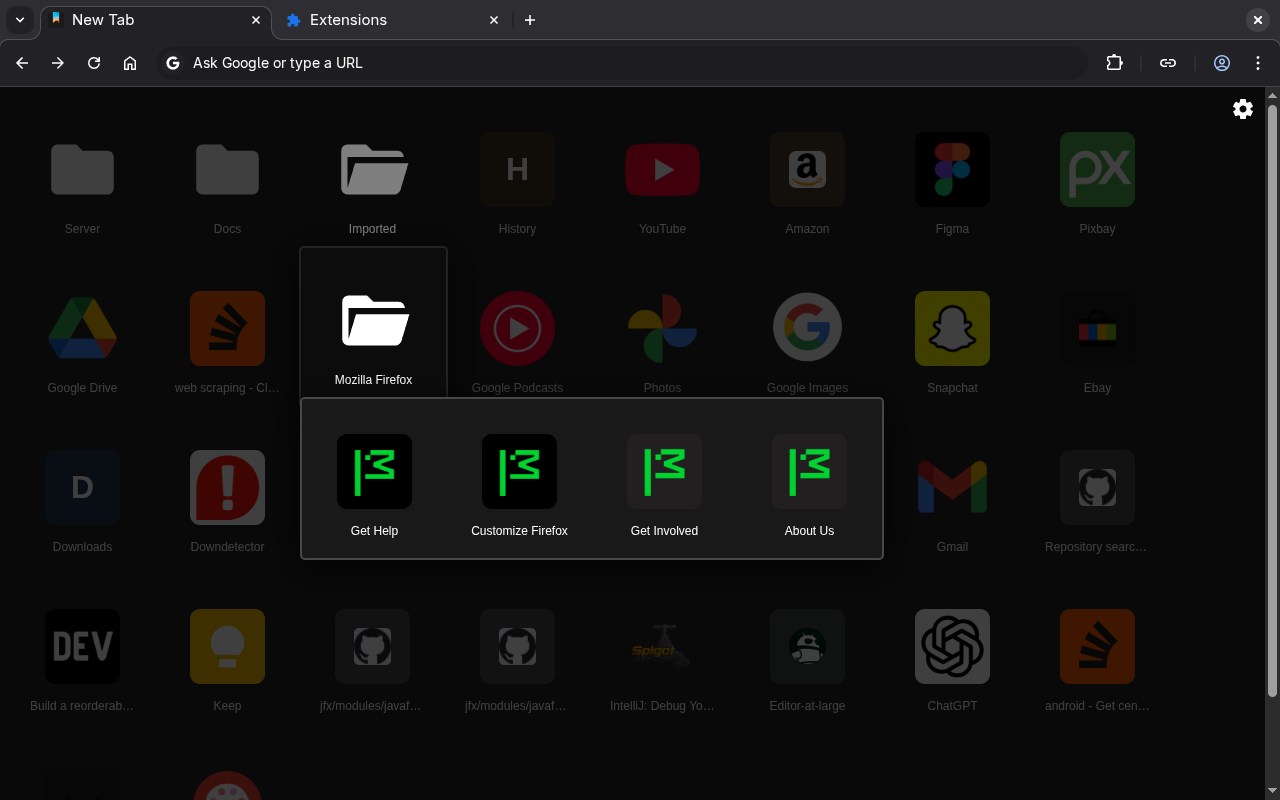Open the Editor-at-large shortcut

point(807,660)
